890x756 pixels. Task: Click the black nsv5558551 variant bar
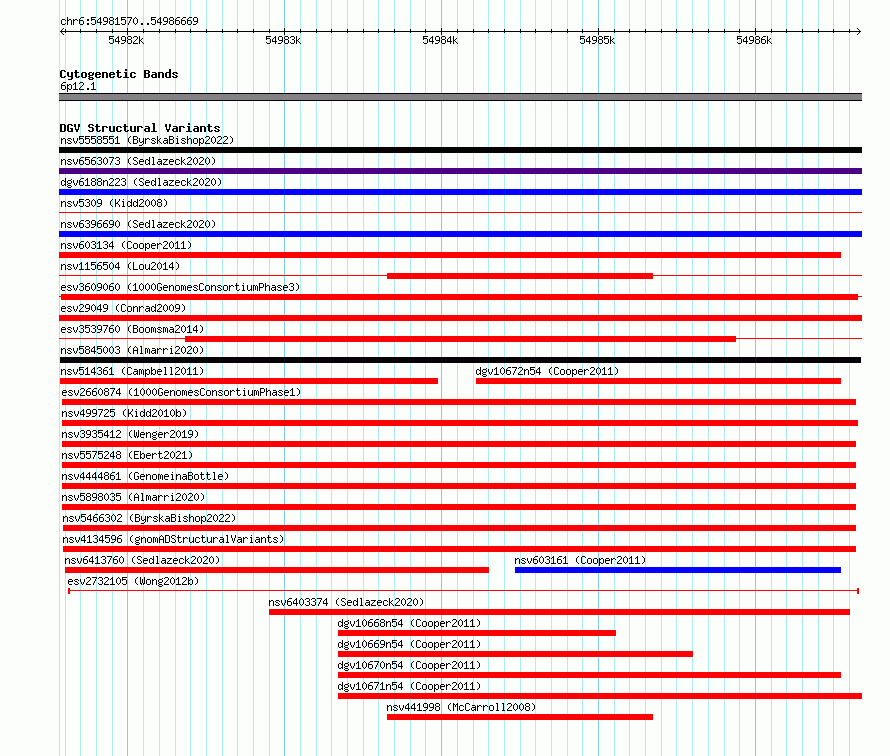[460, 150]
